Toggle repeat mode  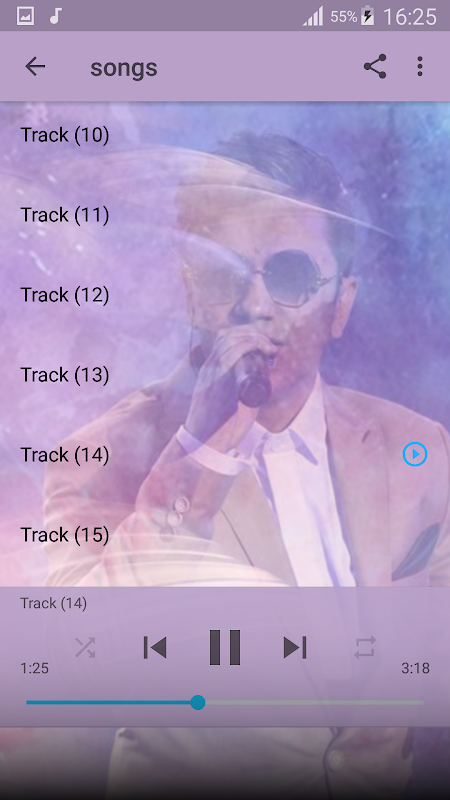(365, 647)
